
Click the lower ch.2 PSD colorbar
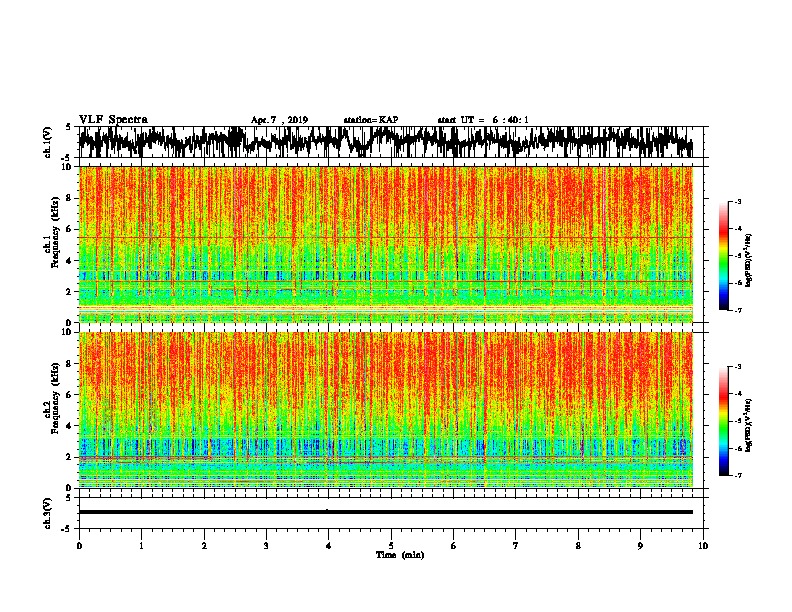point(724,421)
